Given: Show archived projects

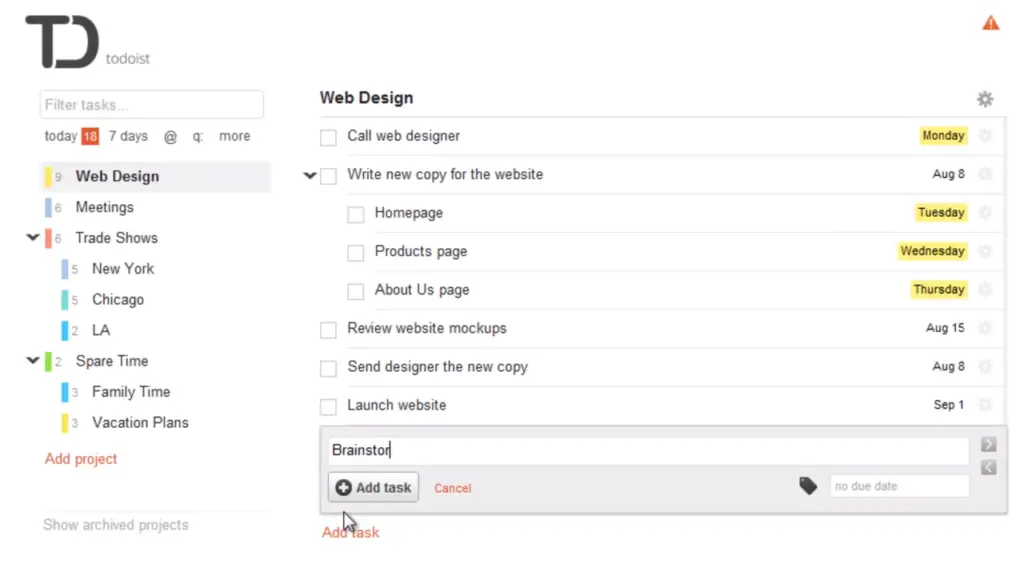Looking at the screenshot, I should click(x=115, y=524).
